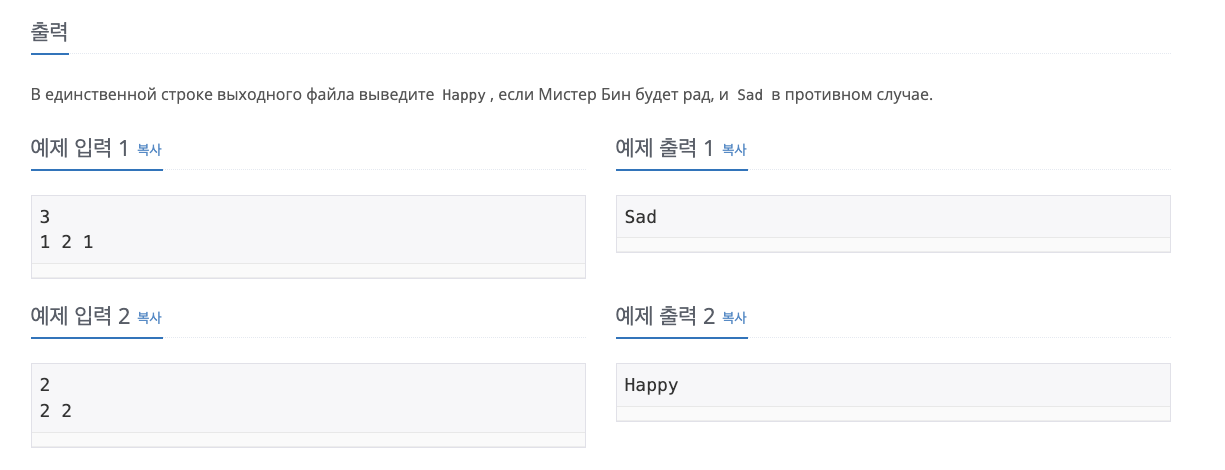Select the 예제 출력 2 heading text
This screenshot has width=1225, height=470.
[665, 317]
